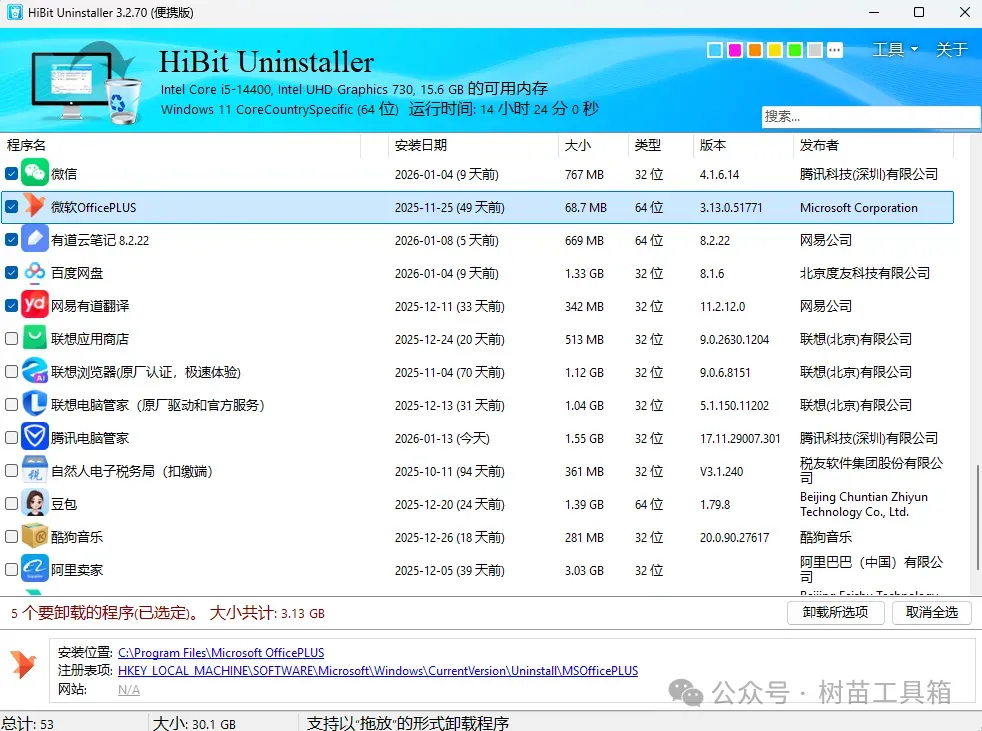Check the 腾讯电脑管家 checkbox
Screen dimensions: 982x731
(x=11, y=438)
